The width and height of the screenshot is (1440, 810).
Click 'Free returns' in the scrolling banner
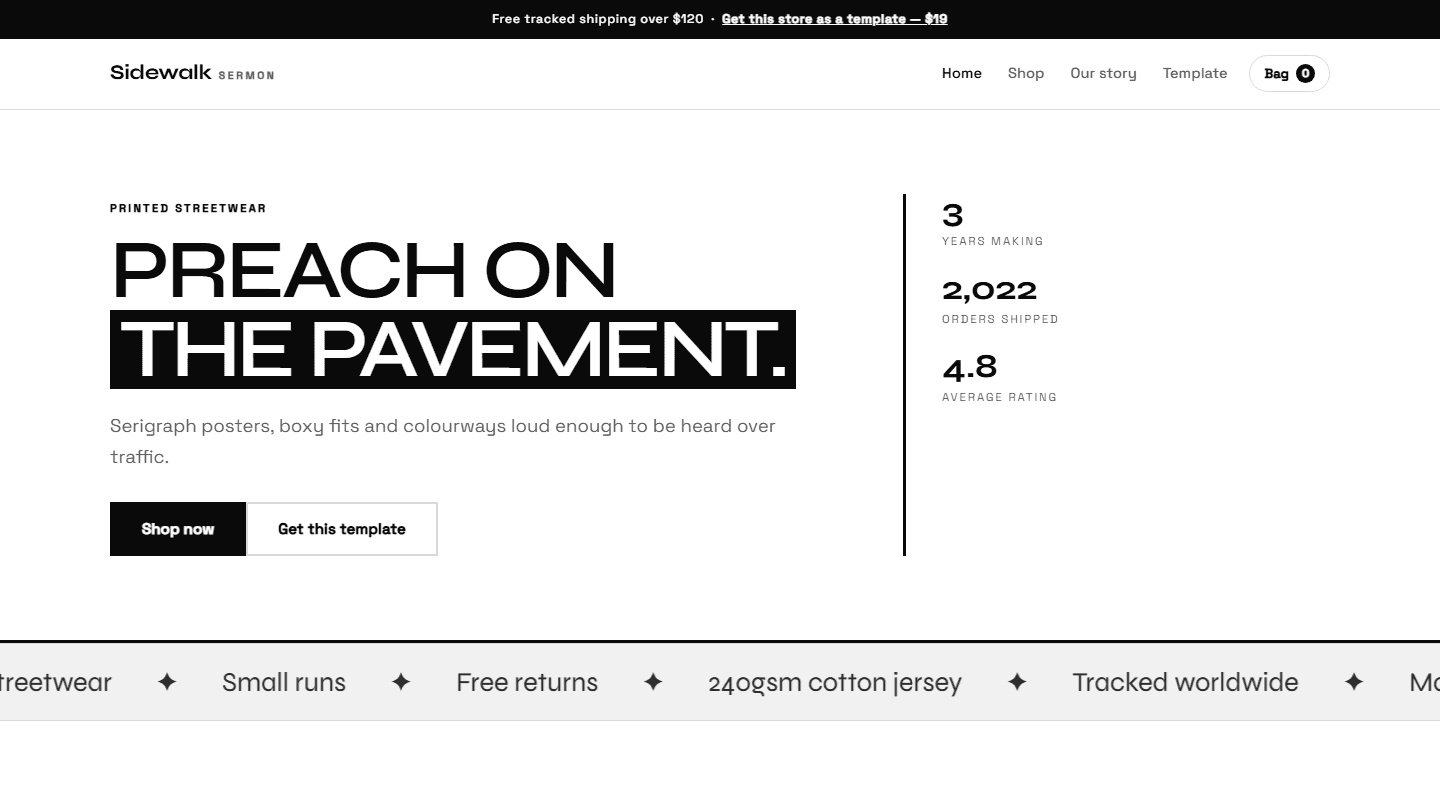point(527,682)
